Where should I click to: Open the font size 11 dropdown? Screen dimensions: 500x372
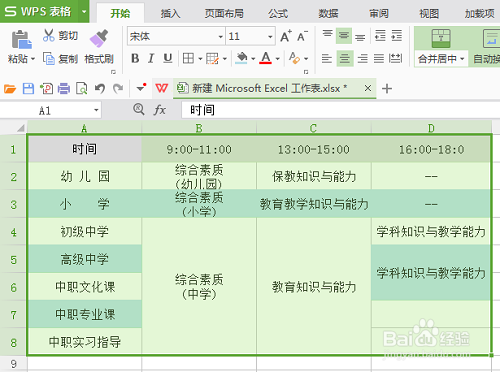(270, 36)
